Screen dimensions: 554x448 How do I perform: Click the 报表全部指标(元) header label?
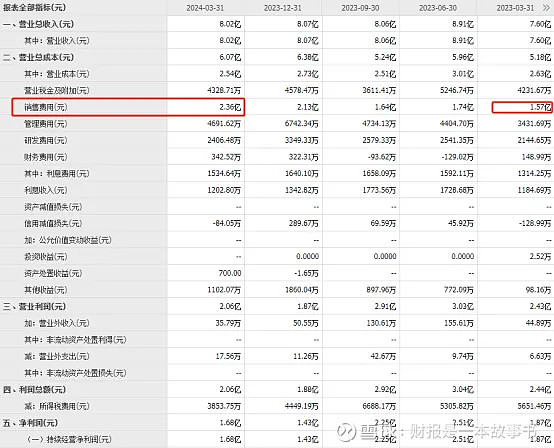[x=34, y=7]
